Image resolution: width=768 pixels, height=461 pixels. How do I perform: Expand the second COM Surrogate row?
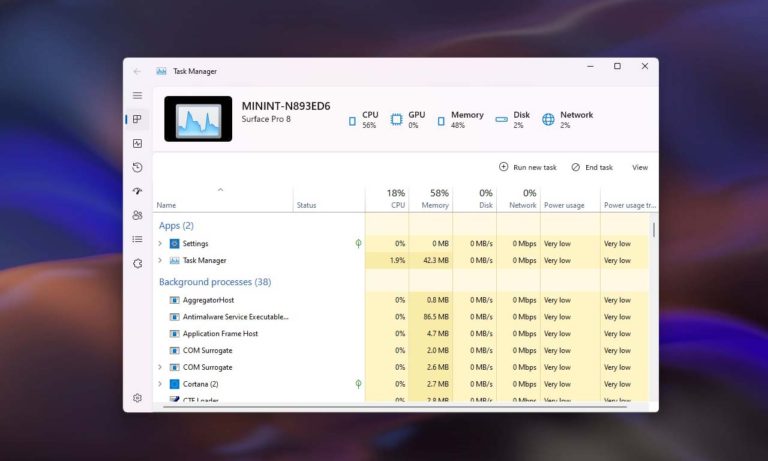point(160,367)
